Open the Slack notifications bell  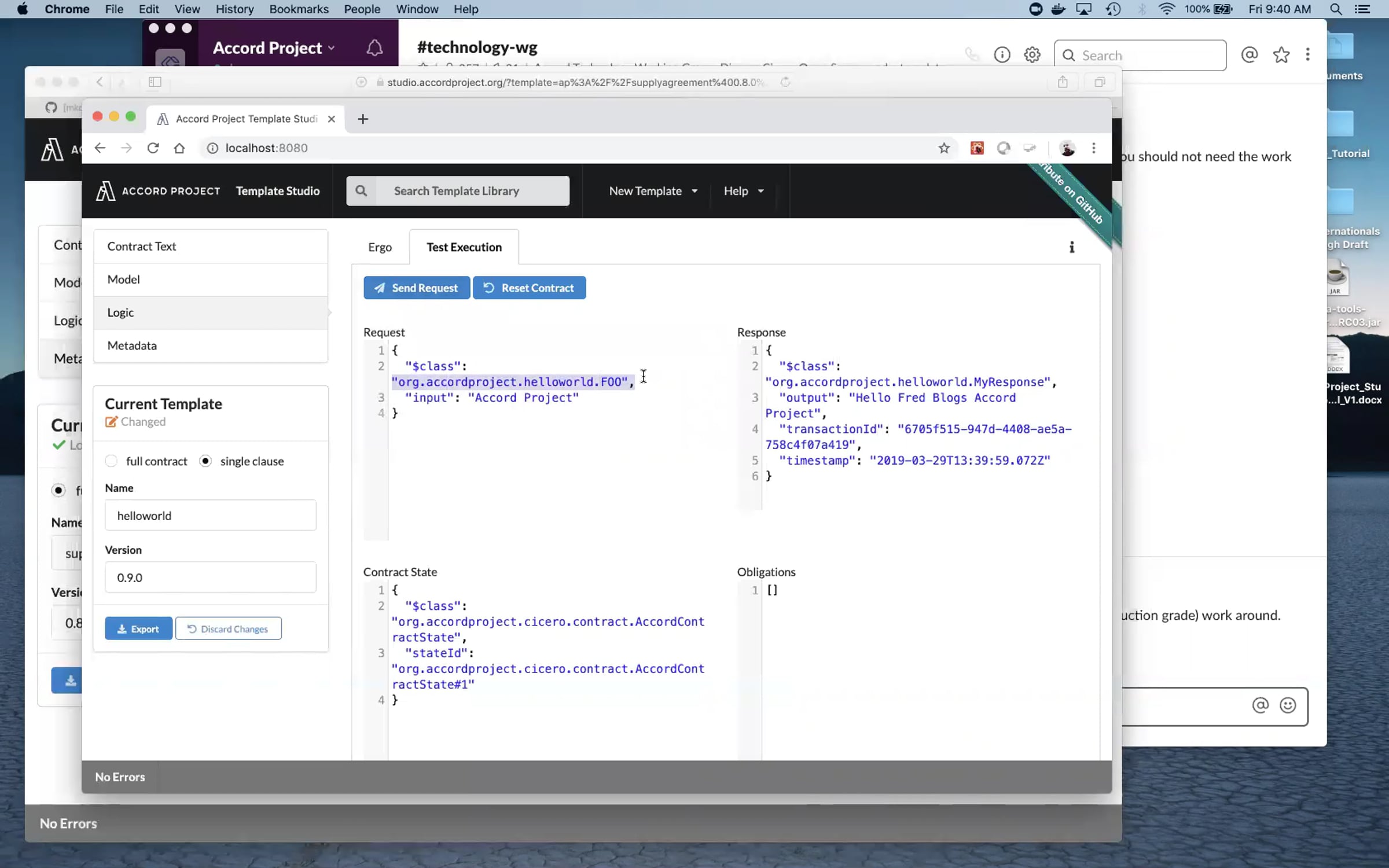(374, 48)
